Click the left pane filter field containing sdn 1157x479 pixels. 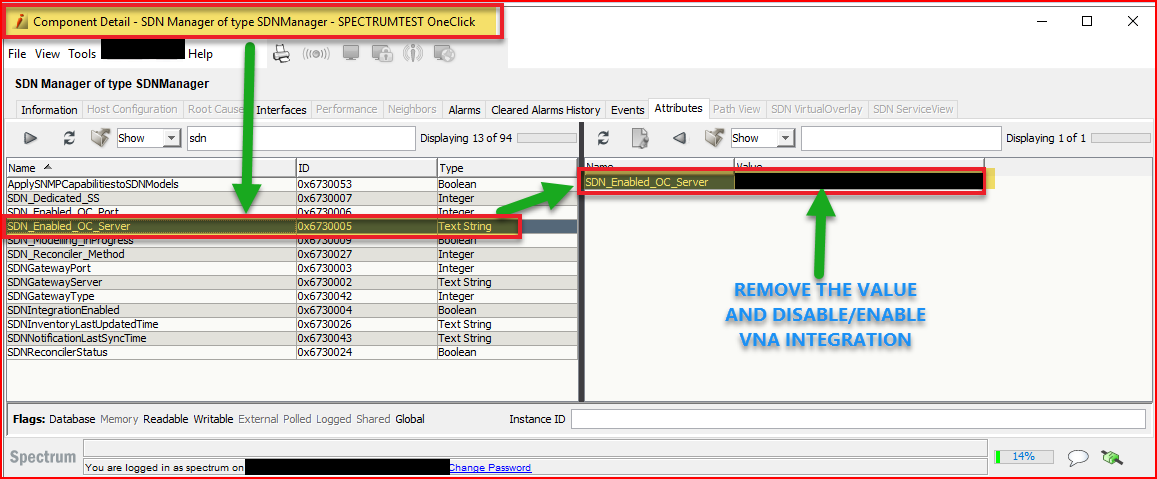(x=301, y=138)
